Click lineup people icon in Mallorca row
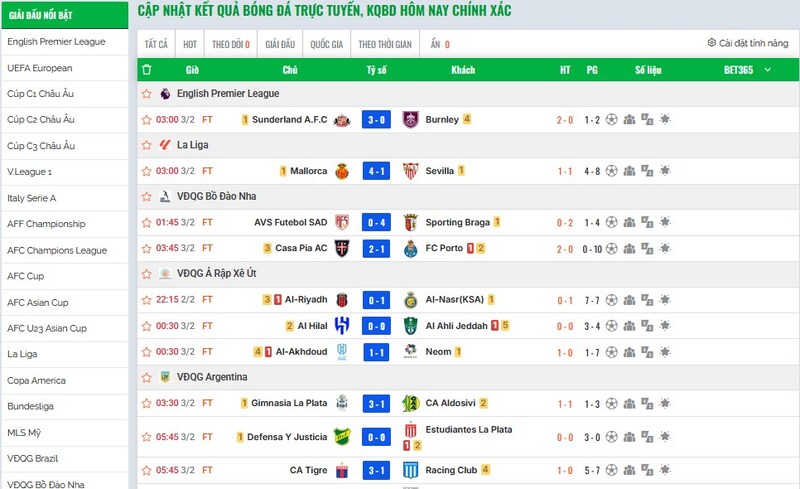Viewport: 800px width, 489px height. pyautogui.click(x=629, y=171)
